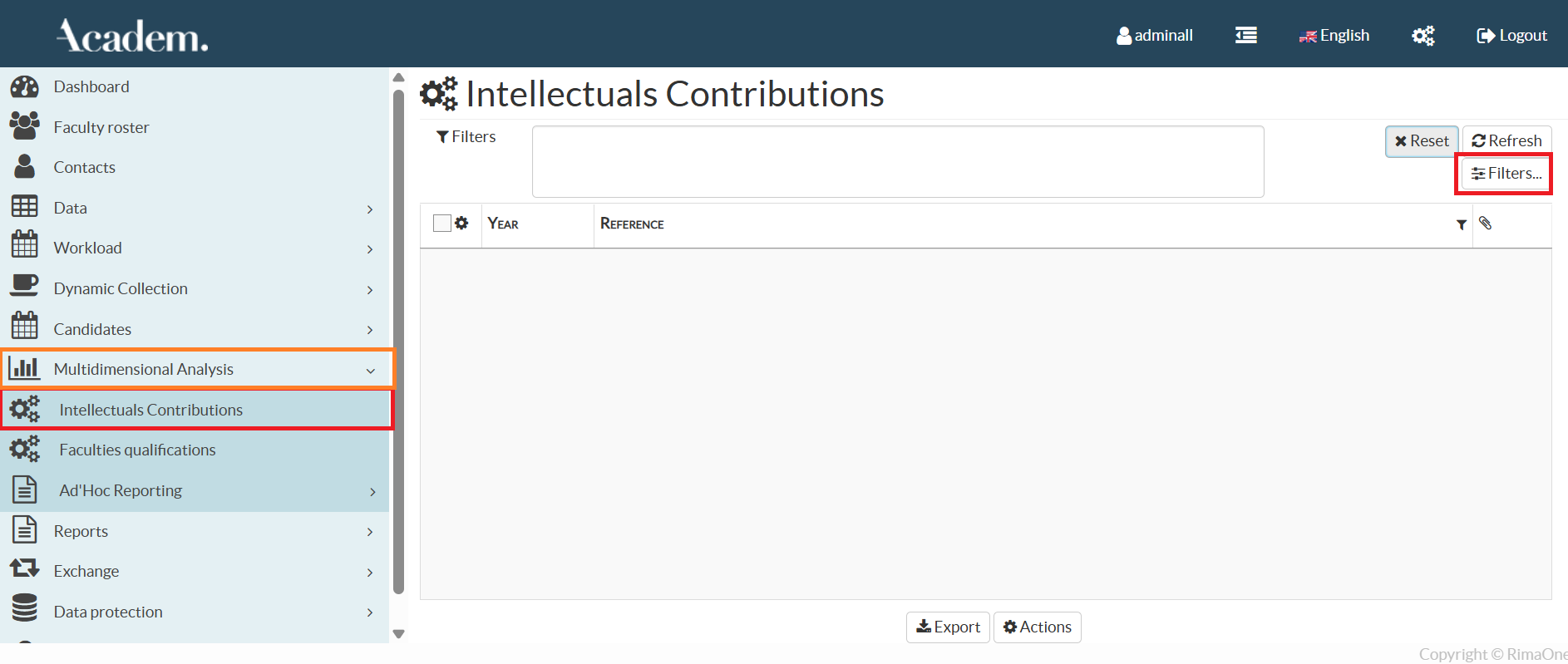Click the Data protection database icon
This screenshot has width=1568, height=664.
pos(25,609)
